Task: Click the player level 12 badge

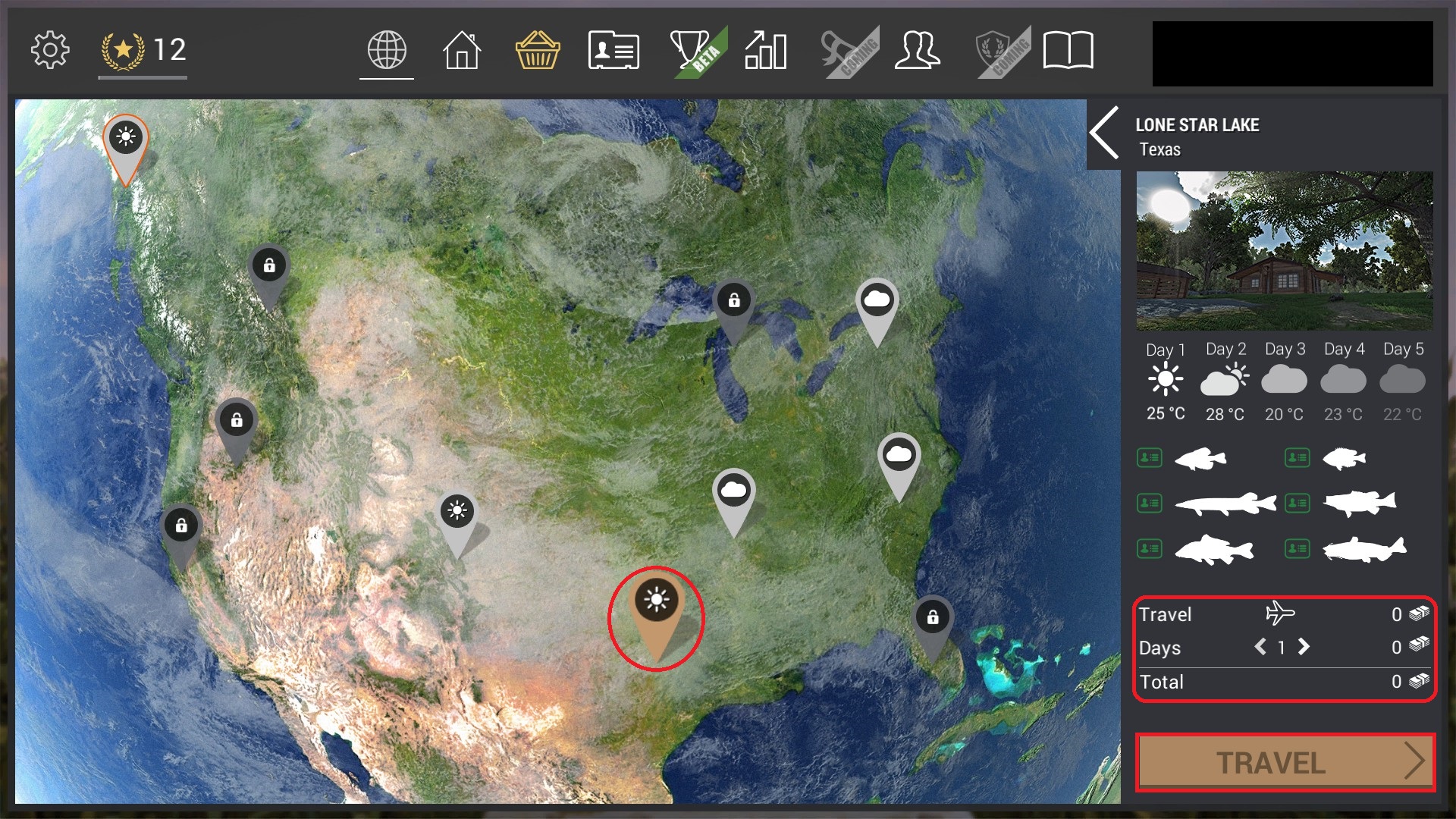Action: coord(143,50)
